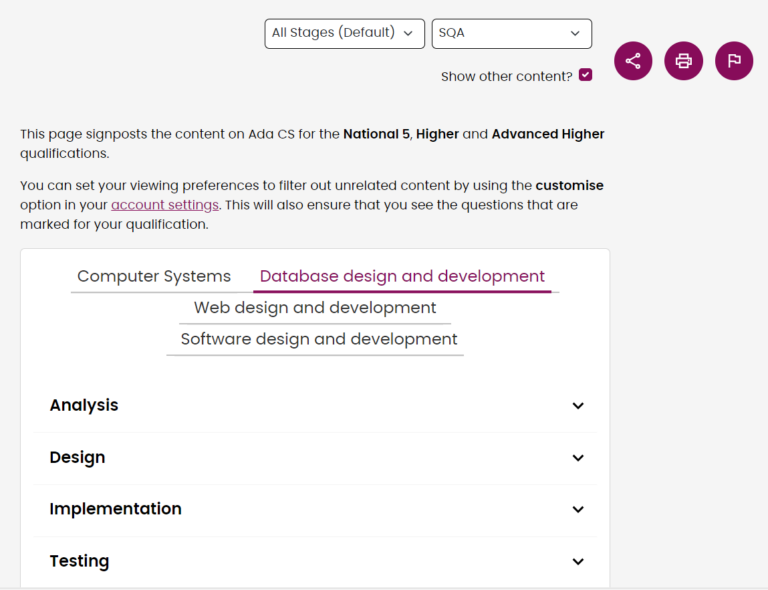Image resolution: width=768 pixels, height=590 pixels.
Task: Click the chevron arrow beside Implementation
Action: pos(578,510)
